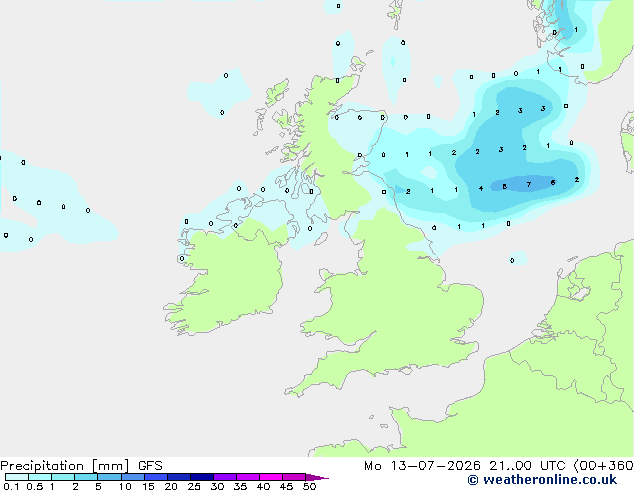Click the 2–5 mm legend swatch

(x=86, y=477)
